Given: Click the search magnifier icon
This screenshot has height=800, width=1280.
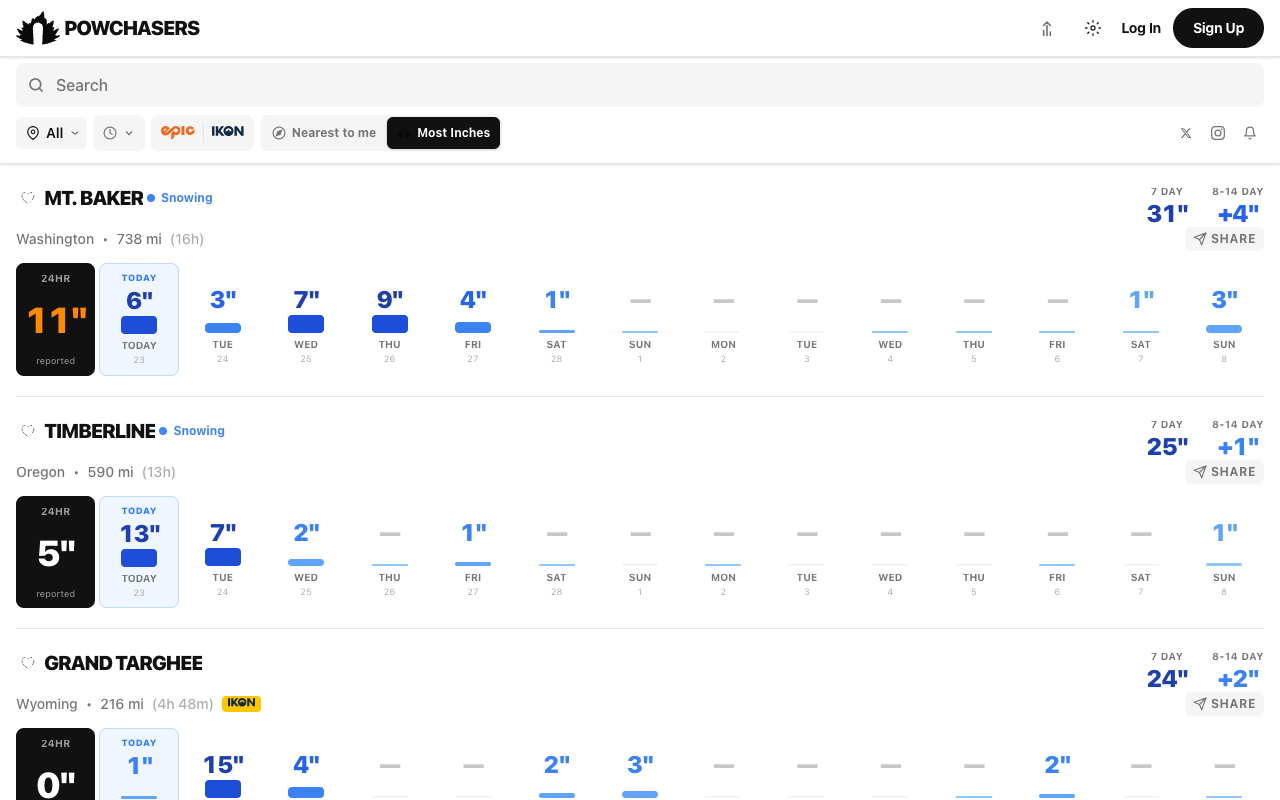Looking at the screenshot, I should pos(36,85).
